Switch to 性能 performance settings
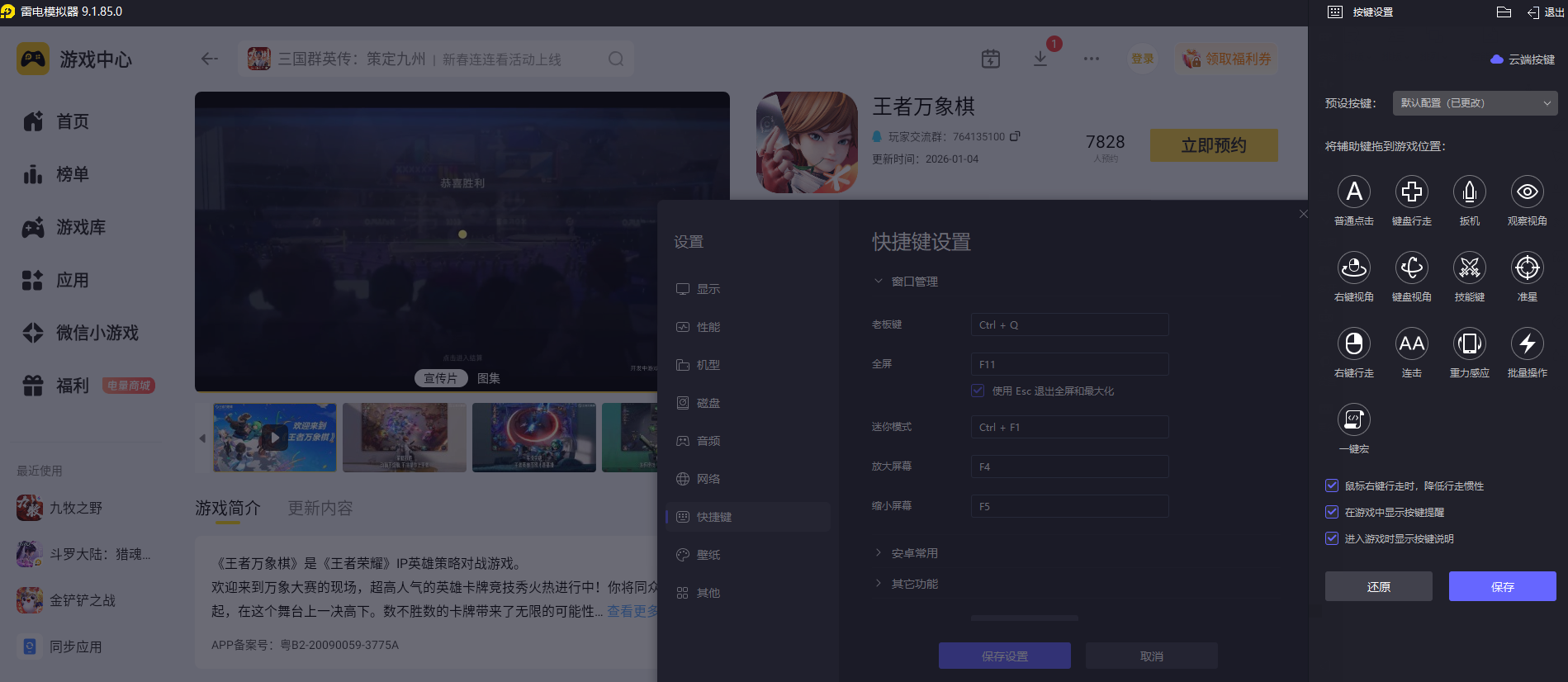1568x682 pixels. (748, 327)
